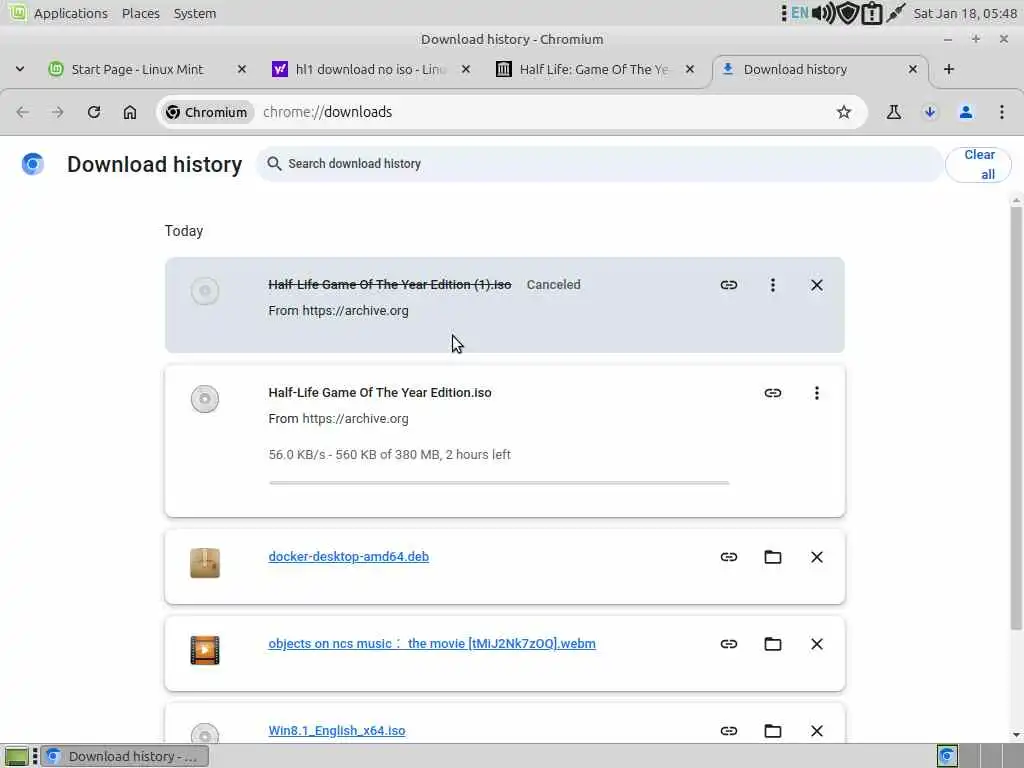The width and height of the screenshot is (1024, 768).
Task: Expand the tab search dropdown arrow
Action: click(x=20, y=69)
